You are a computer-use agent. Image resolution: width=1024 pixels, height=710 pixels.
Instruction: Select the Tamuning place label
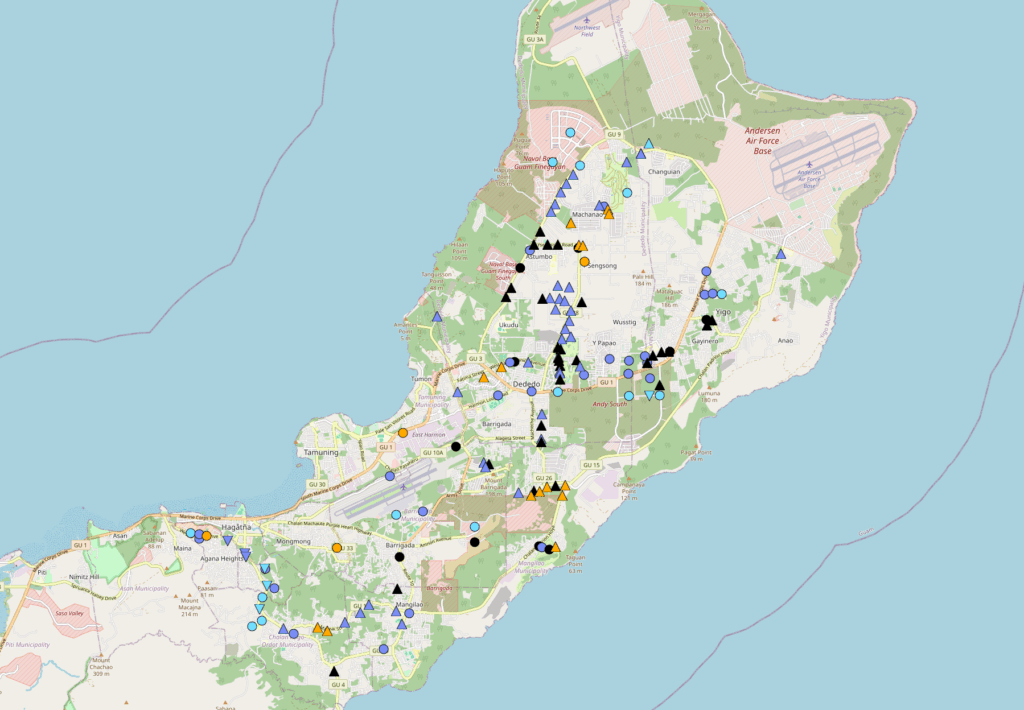321,452
